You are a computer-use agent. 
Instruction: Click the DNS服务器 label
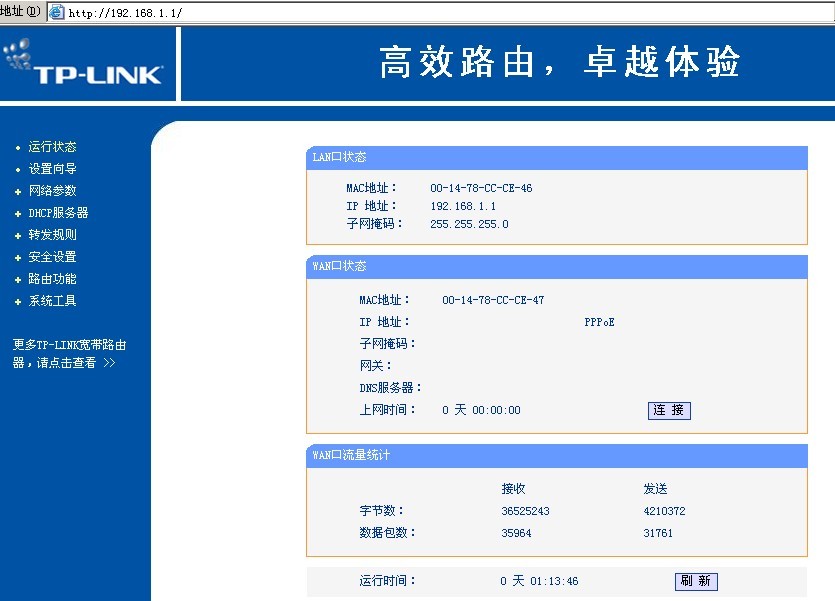[x=390, y=388]
